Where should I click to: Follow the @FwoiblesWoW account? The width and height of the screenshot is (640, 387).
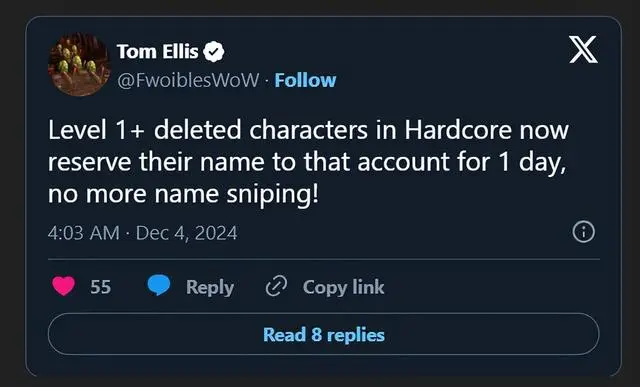pyautogui.click(x=305, y=80)
